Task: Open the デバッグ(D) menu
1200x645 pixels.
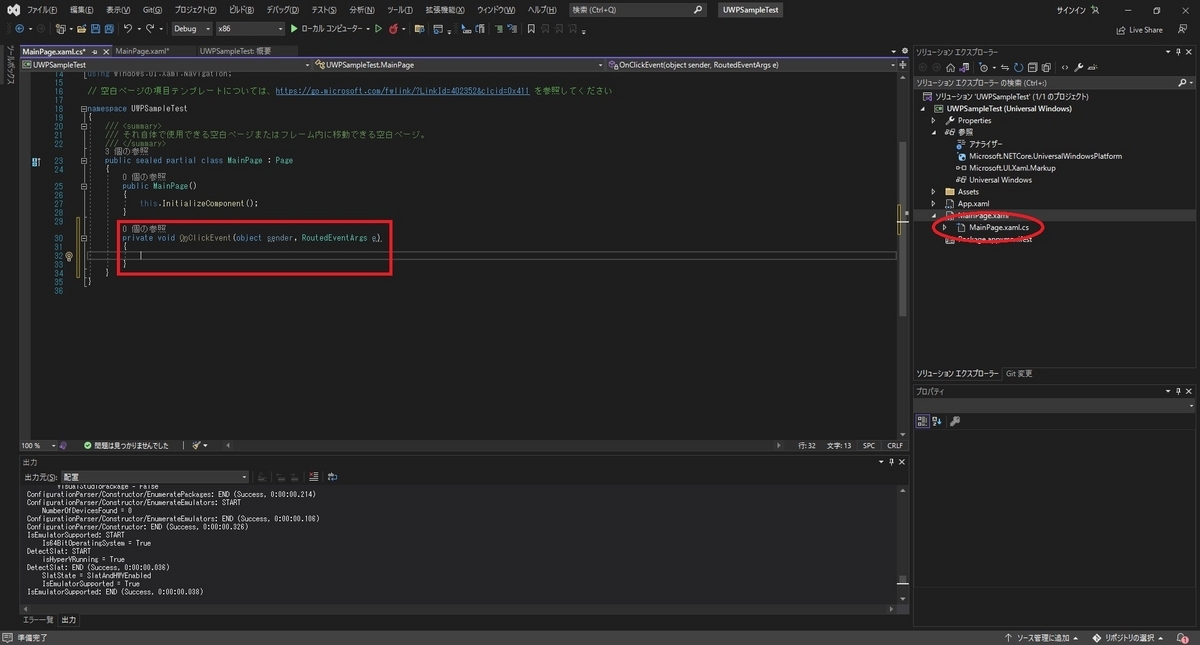Action: pos(282,9)
